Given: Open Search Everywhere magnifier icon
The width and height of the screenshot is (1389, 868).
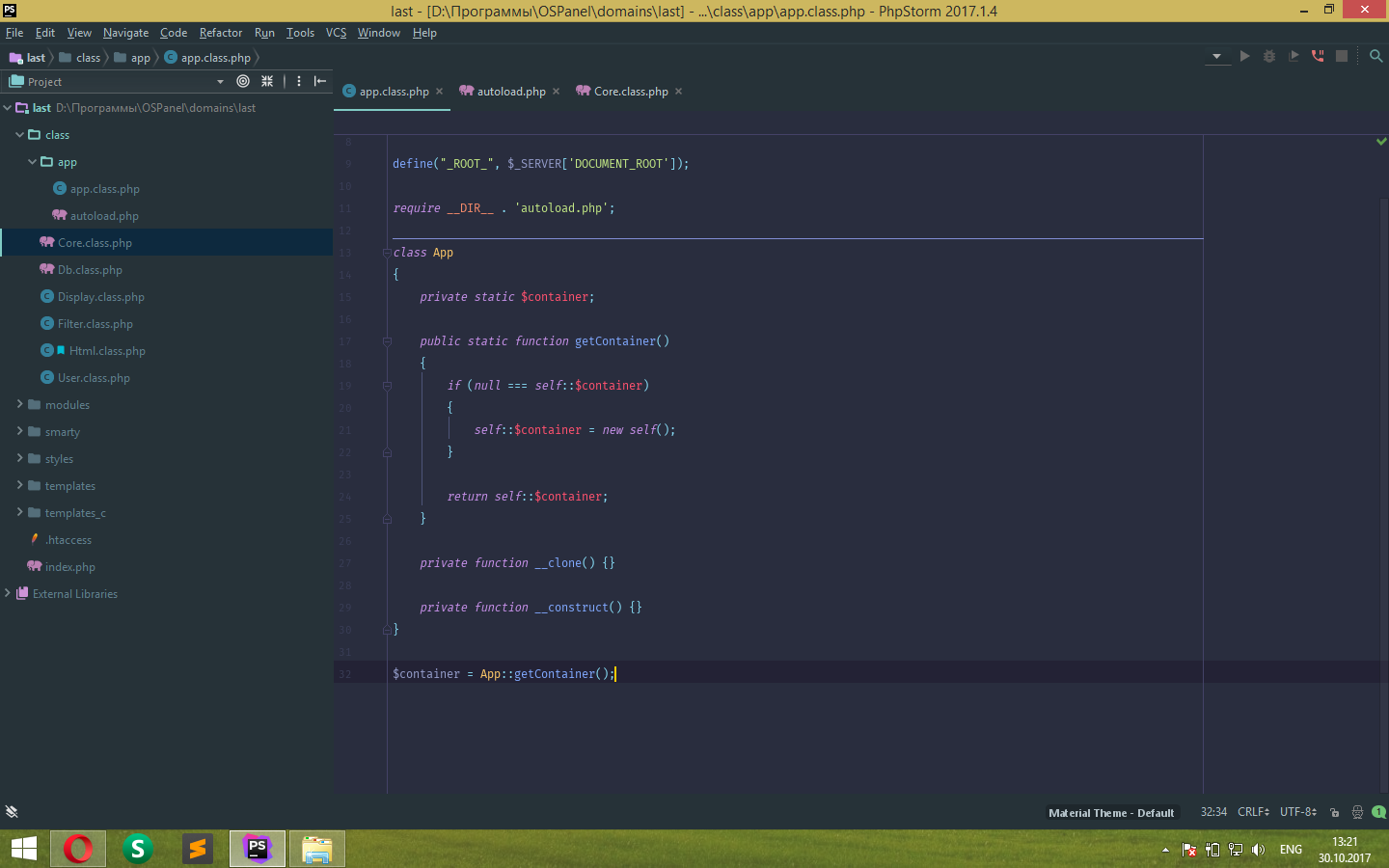Looking at the screenshot, I should tap(1376, 56).
